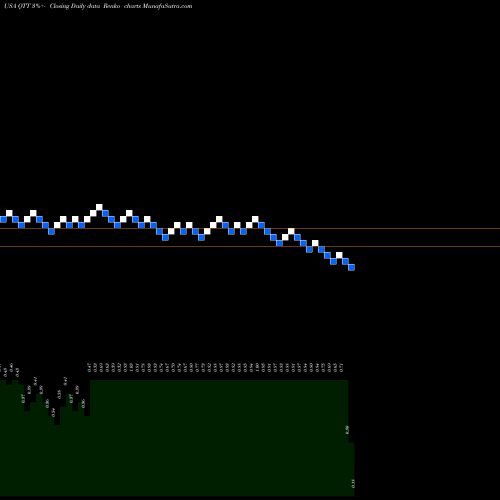Click the upper orange horizontal level line
This screenshot has height=500, width=500.
[x=250, y=229]
